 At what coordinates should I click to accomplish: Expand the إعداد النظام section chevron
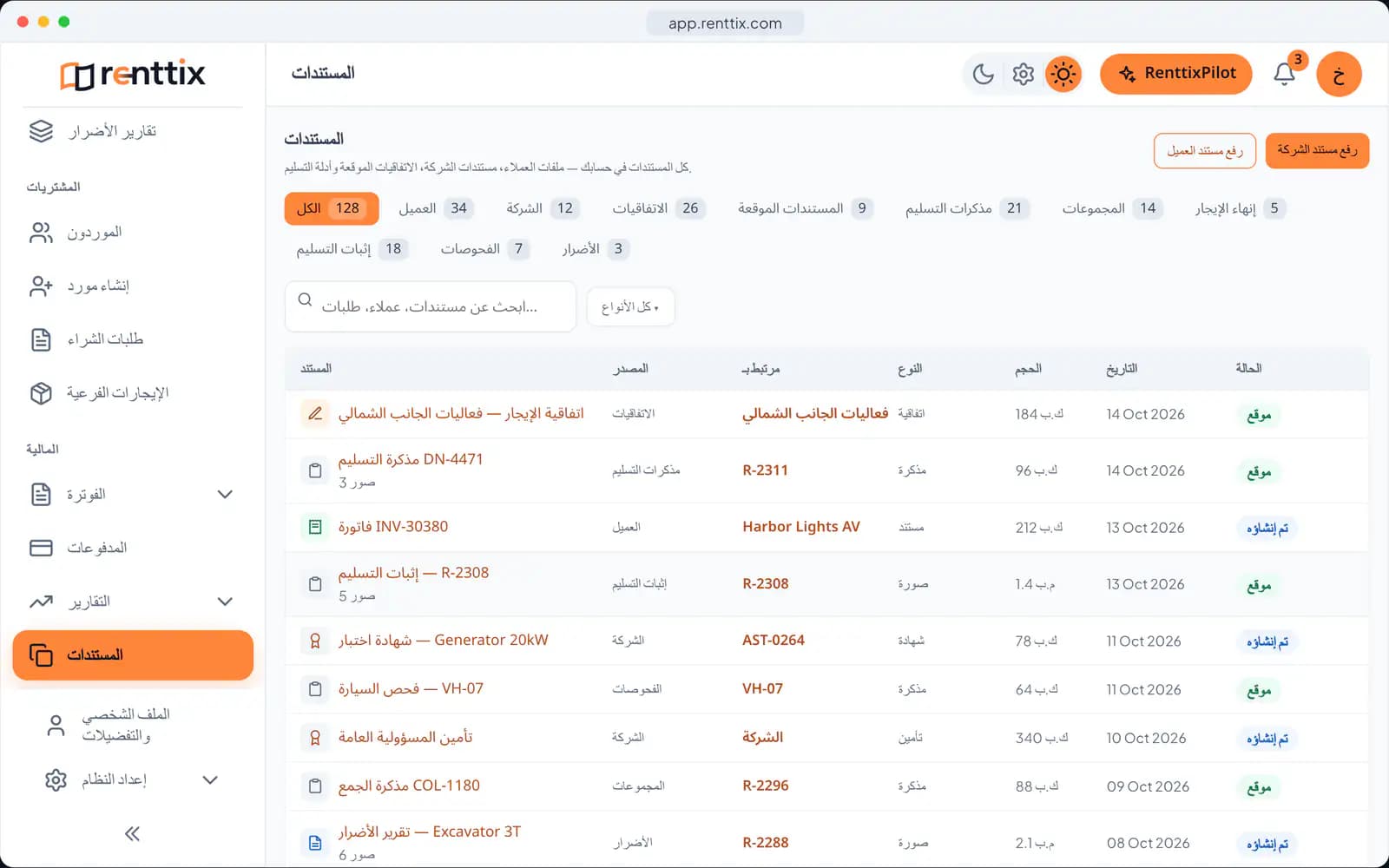point(210,779)
